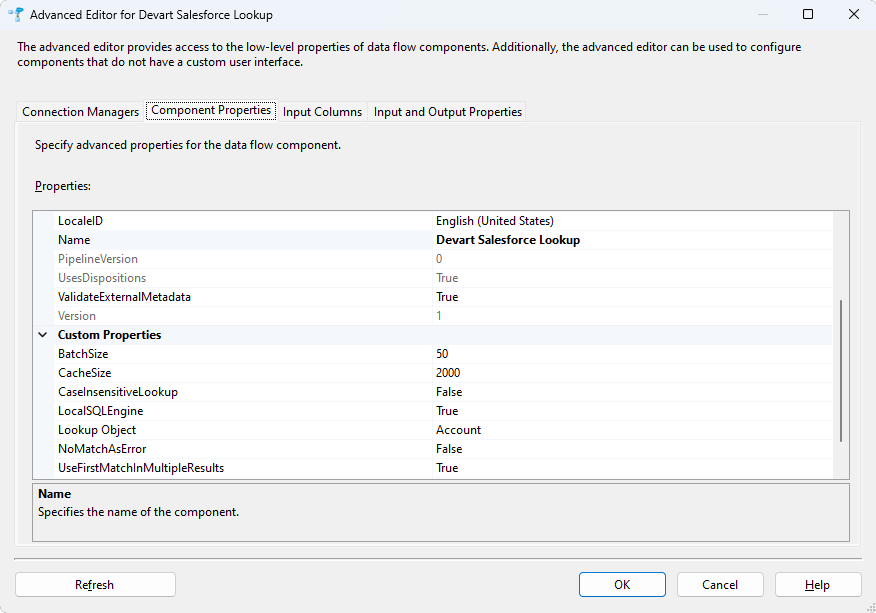Click the UseFirstMatchInMultipleResults property row
Viewport: 876px width, 613px height.
click(x=140, y=468)
